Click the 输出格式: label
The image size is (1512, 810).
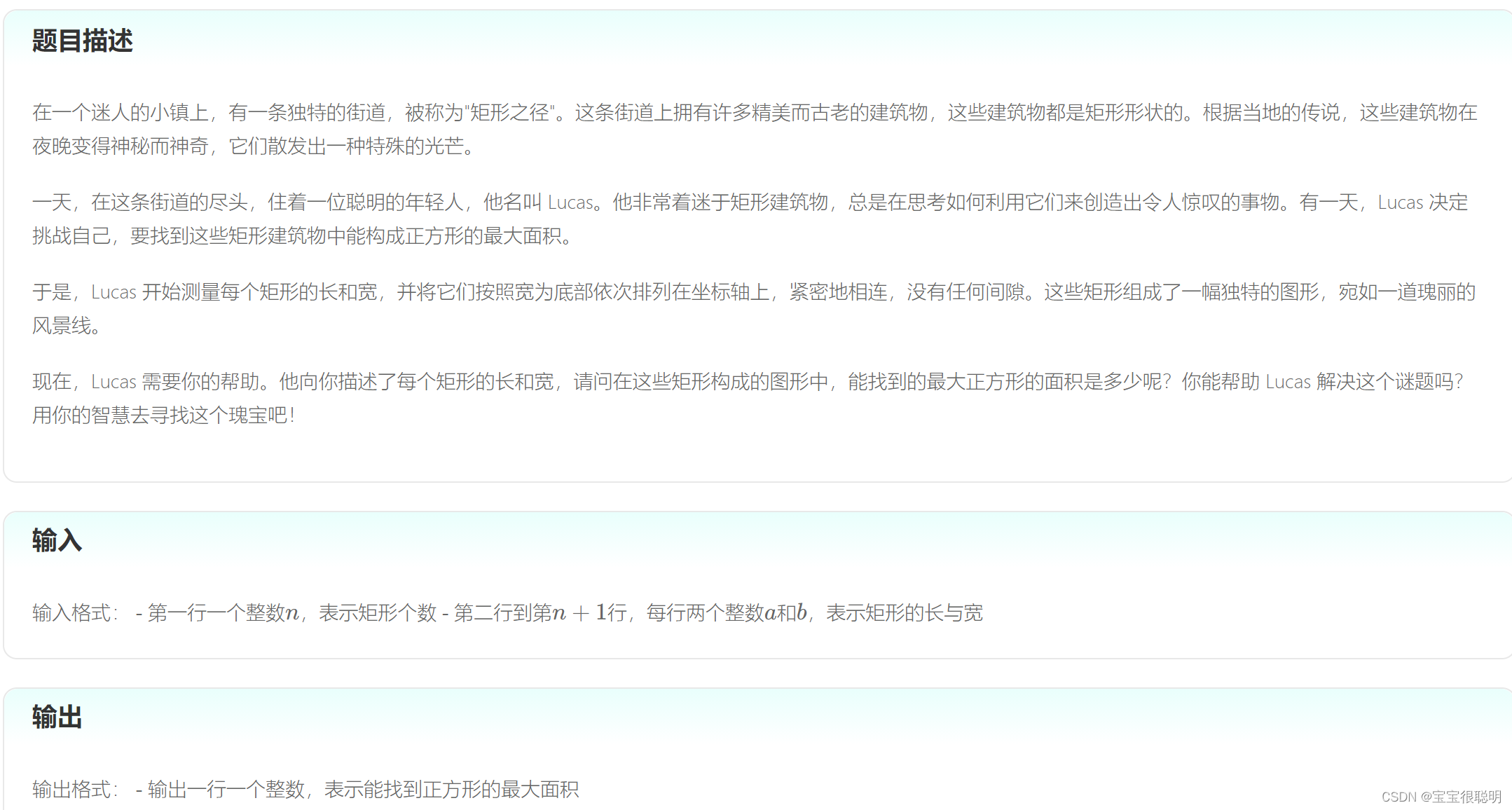pyautogui.click(x=75, y=790)
